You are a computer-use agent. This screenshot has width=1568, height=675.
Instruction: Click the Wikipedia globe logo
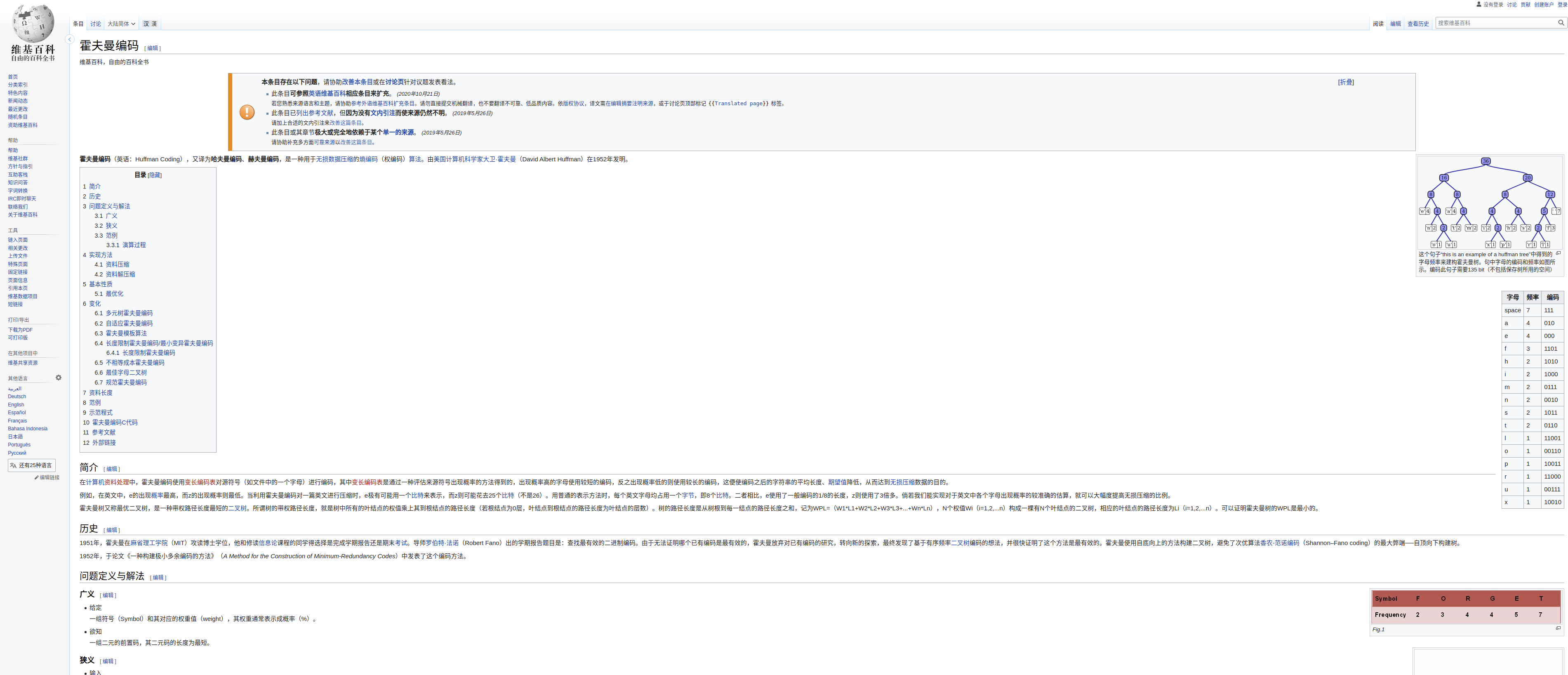coord(33,23)
